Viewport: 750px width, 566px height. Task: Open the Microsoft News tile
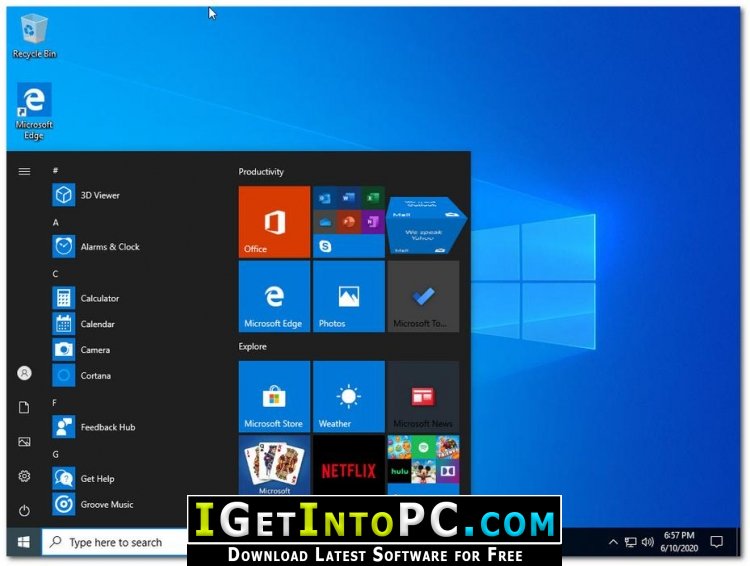tap(423, 397)
